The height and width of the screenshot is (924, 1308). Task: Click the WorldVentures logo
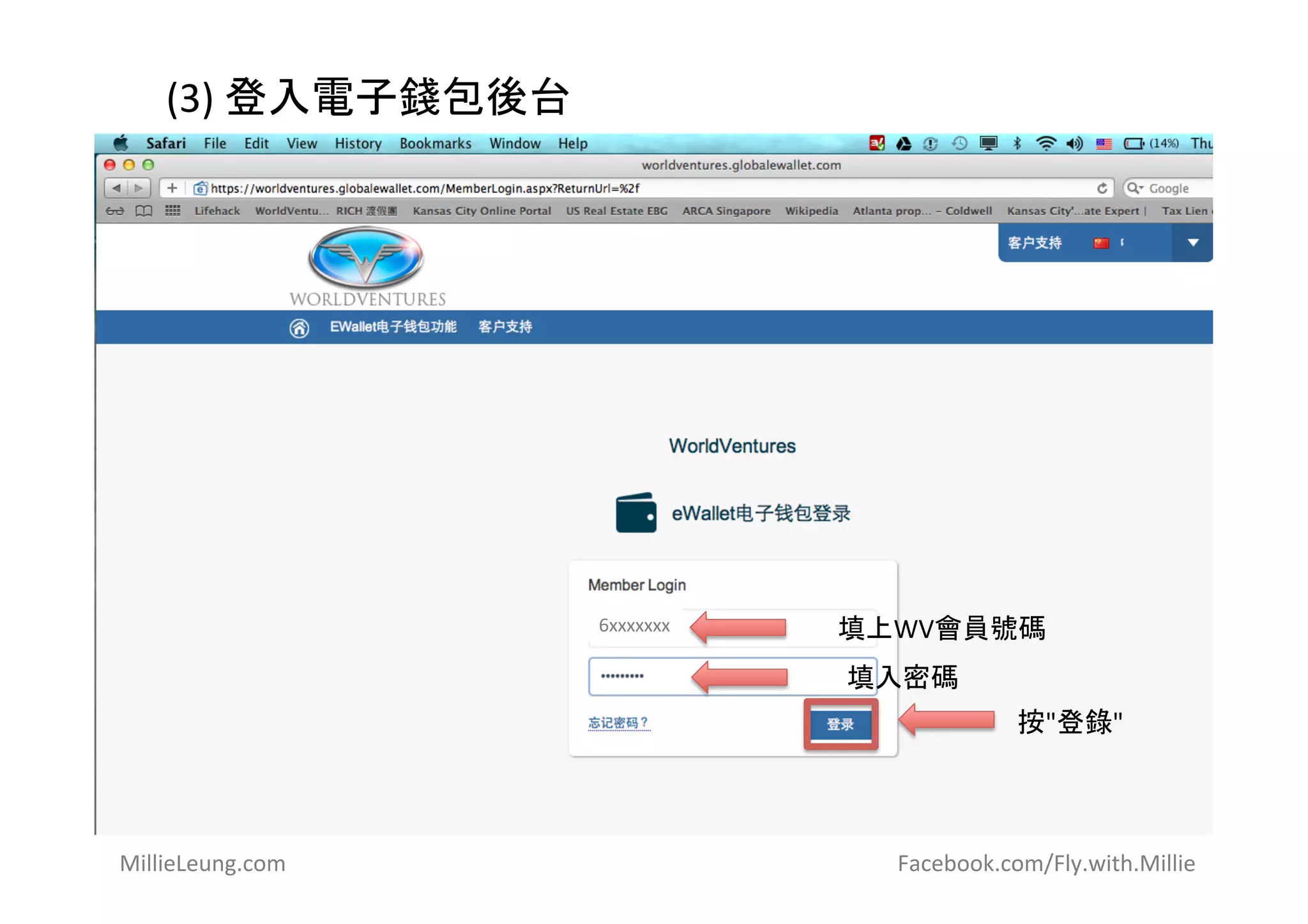[x=367, y=267]
